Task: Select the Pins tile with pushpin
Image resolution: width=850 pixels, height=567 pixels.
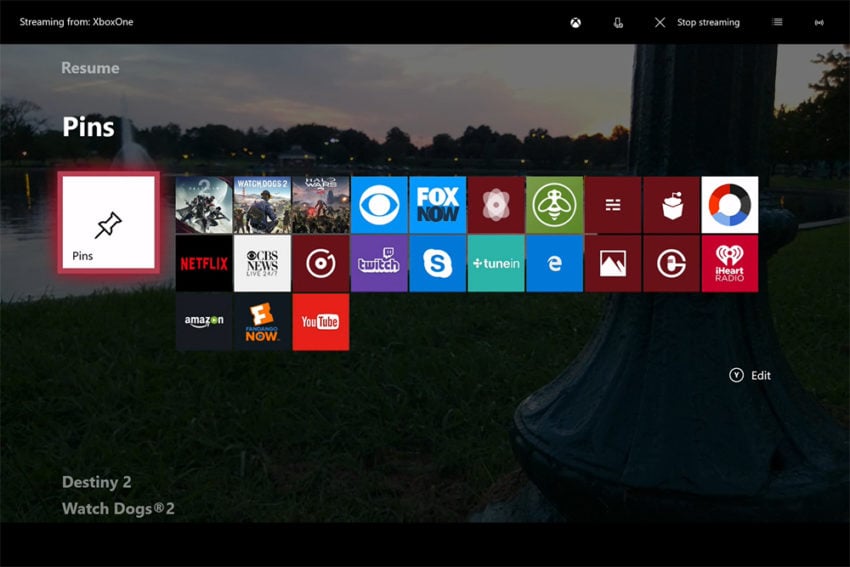Action: point(108,222)
